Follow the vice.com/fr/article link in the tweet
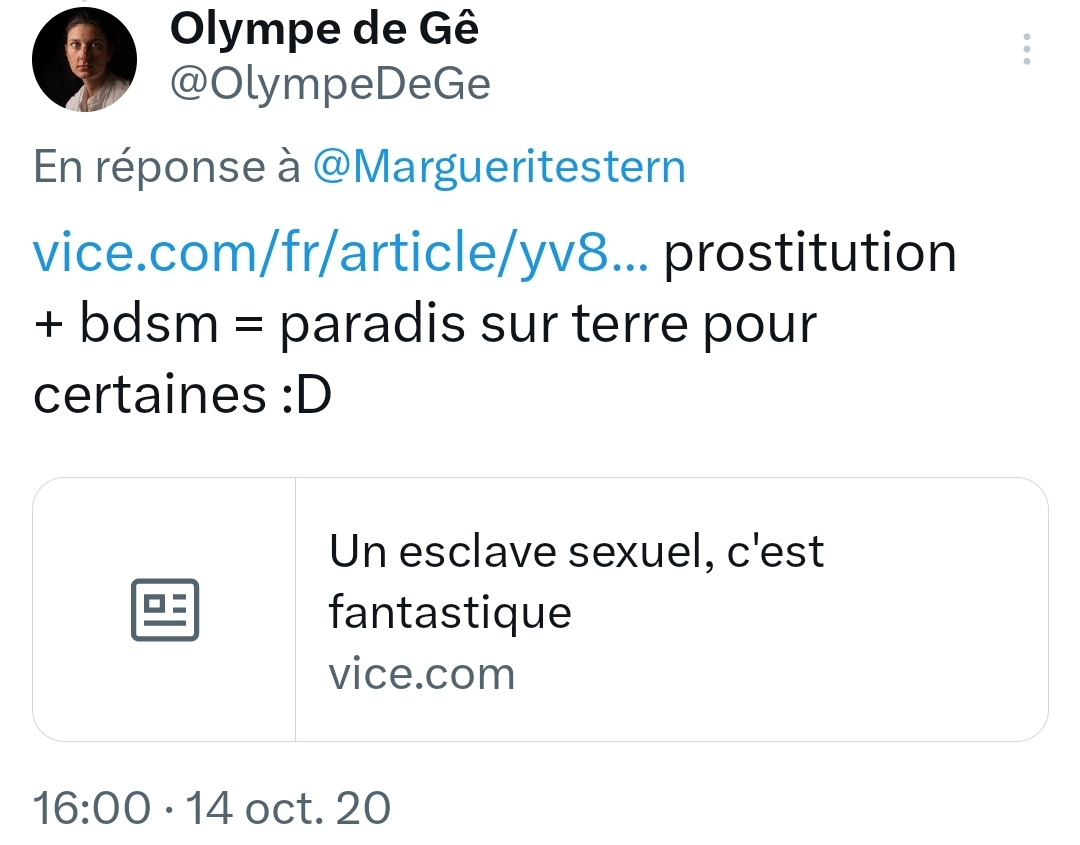The width and height of the screenshot is (1080, 845). click(x=341, y=254)
